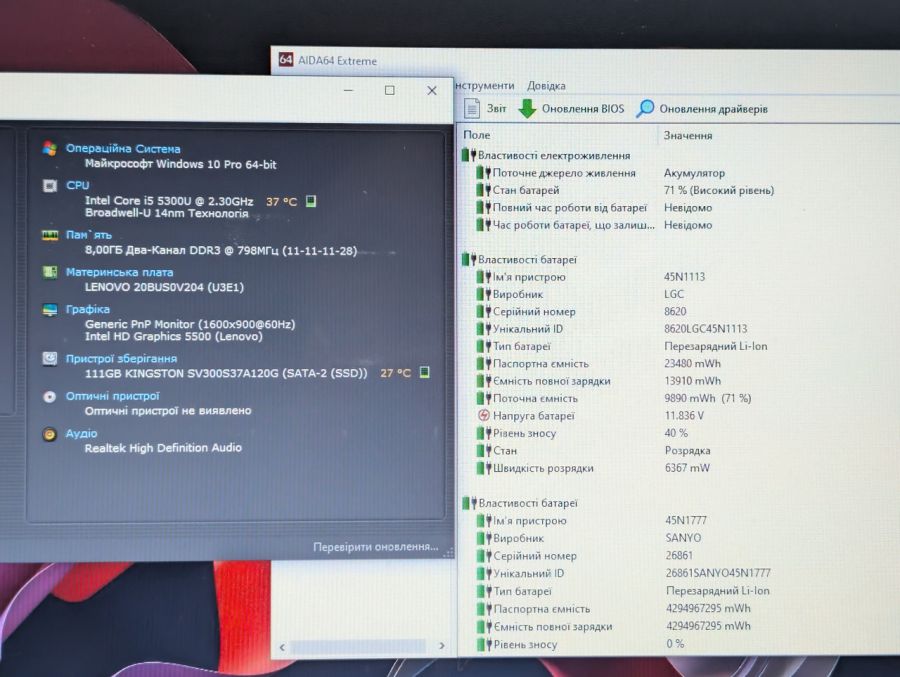The width and height of the screenshot is (900, 677).
Task: Click the SANYO manufacturer value
Action: [683, 538]
